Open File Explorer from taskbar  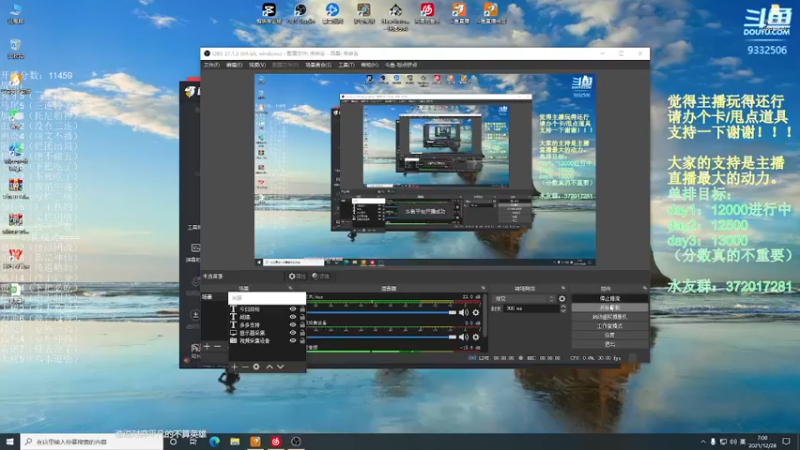click(235, 441)
